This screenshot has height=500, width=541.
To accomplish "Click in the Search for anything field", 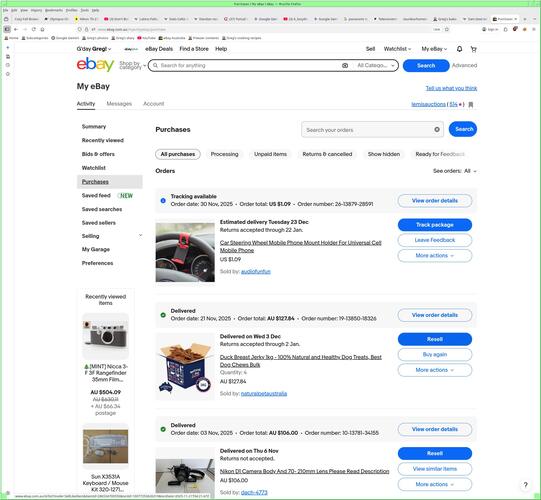I will [248, 65].
